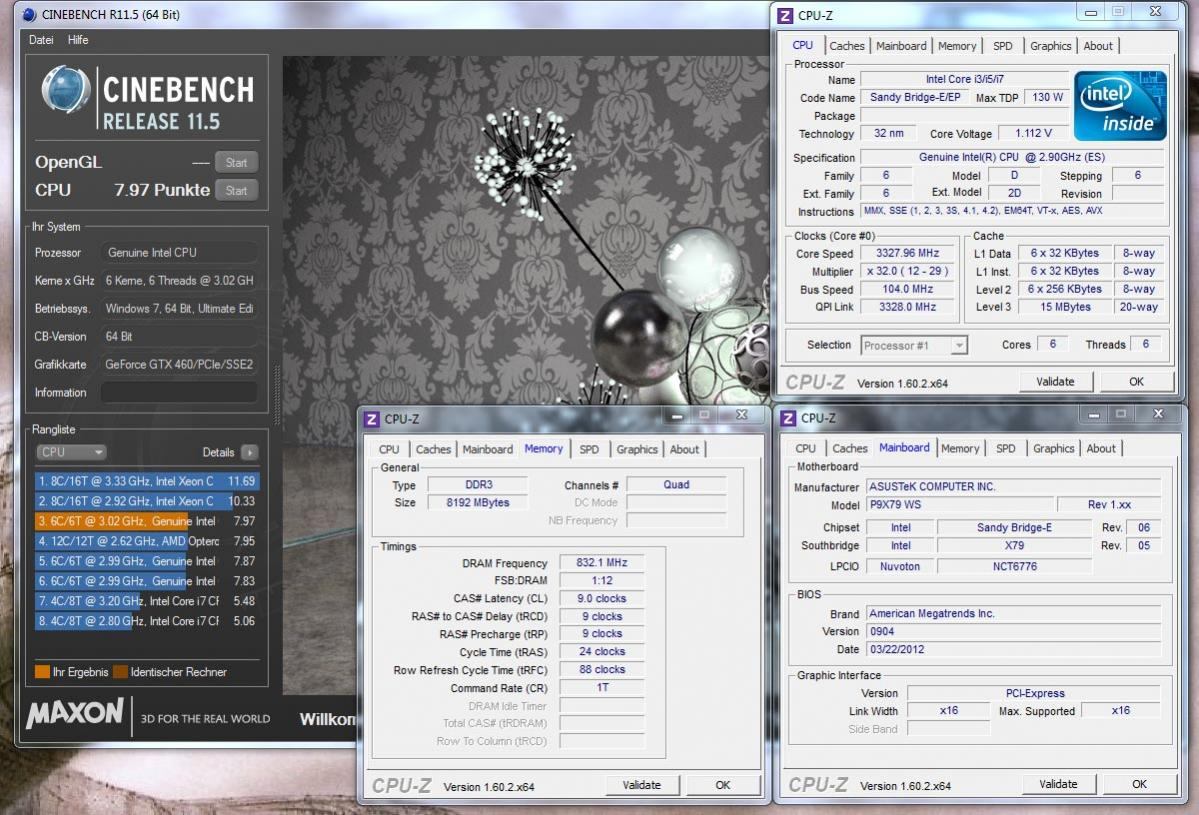The height and width of the screenshot is (815, 1199).
Task: Switch to Memory tab in top CPU-Z window
Action: (957, 46)
